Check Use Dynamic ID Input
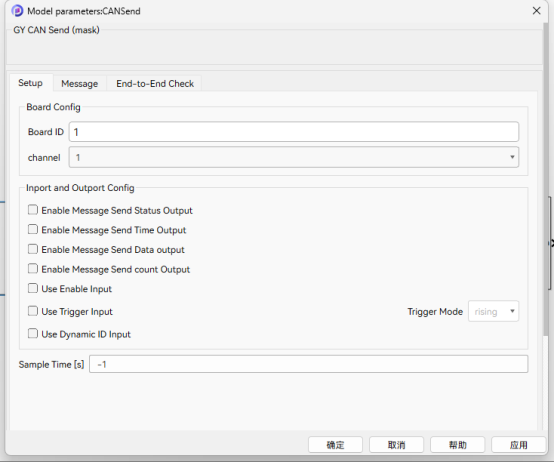The width and height of the screenshot is (554, 462). [x=33, y=334]
